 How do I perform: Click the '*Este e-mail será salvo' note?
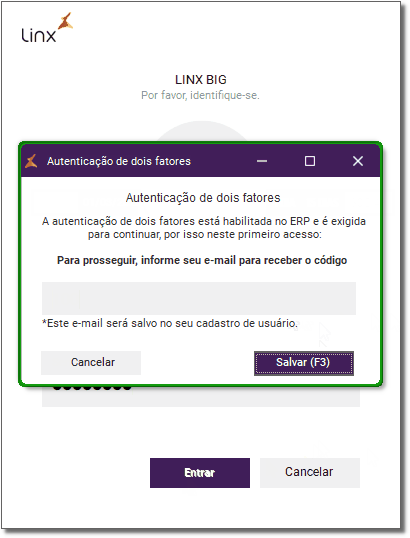point(169,323)
